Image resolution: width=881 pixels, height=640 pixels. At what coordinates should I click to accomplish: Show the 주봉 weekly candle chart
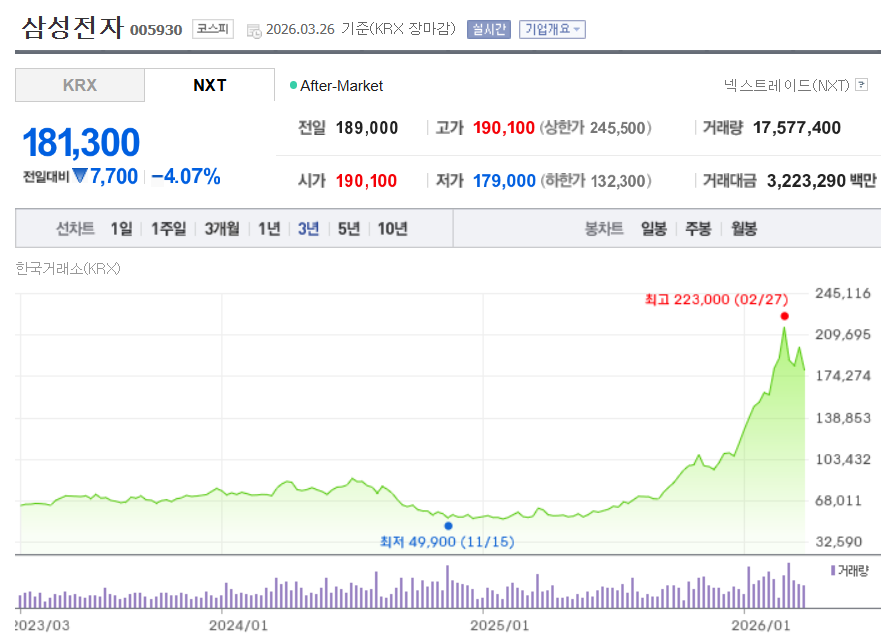click(x=698, y=229)
